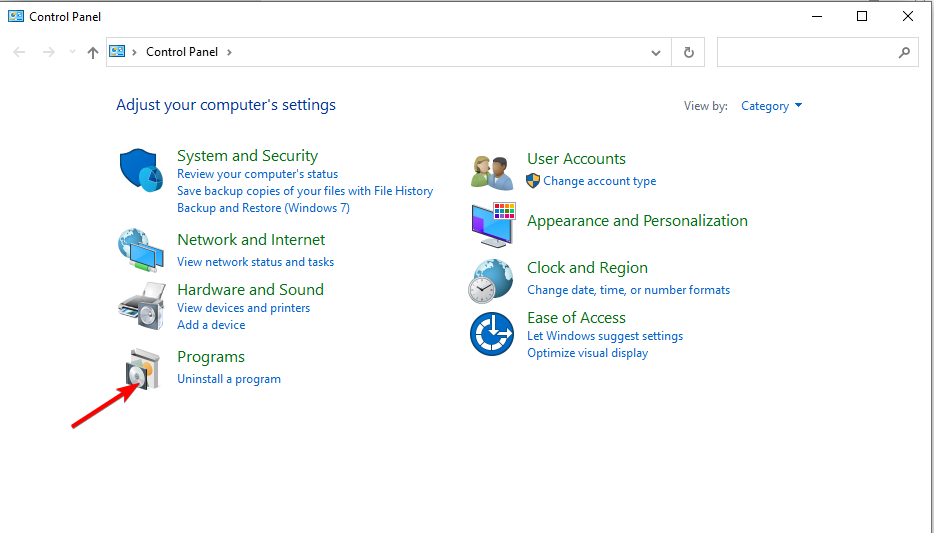Open the Clock and Region heading link
The width and height of the screenshot is (934, 533).
[587, 268]
